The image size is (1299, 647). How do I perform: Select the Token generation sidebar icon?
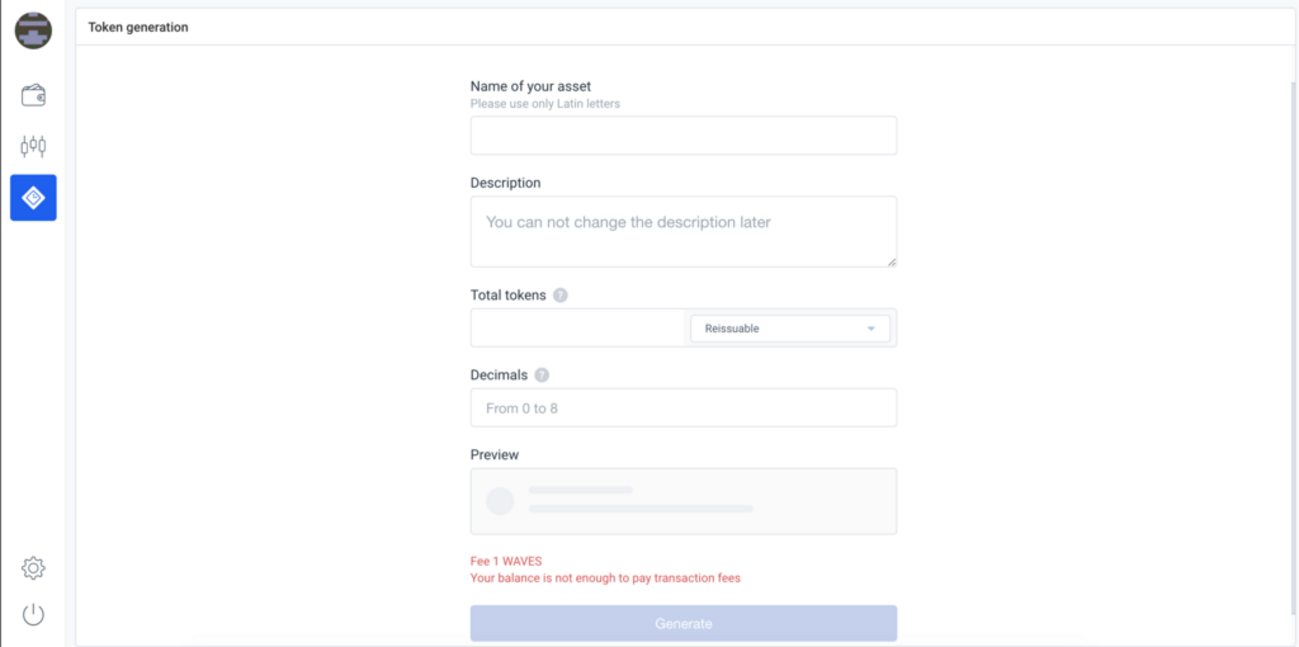33,198
